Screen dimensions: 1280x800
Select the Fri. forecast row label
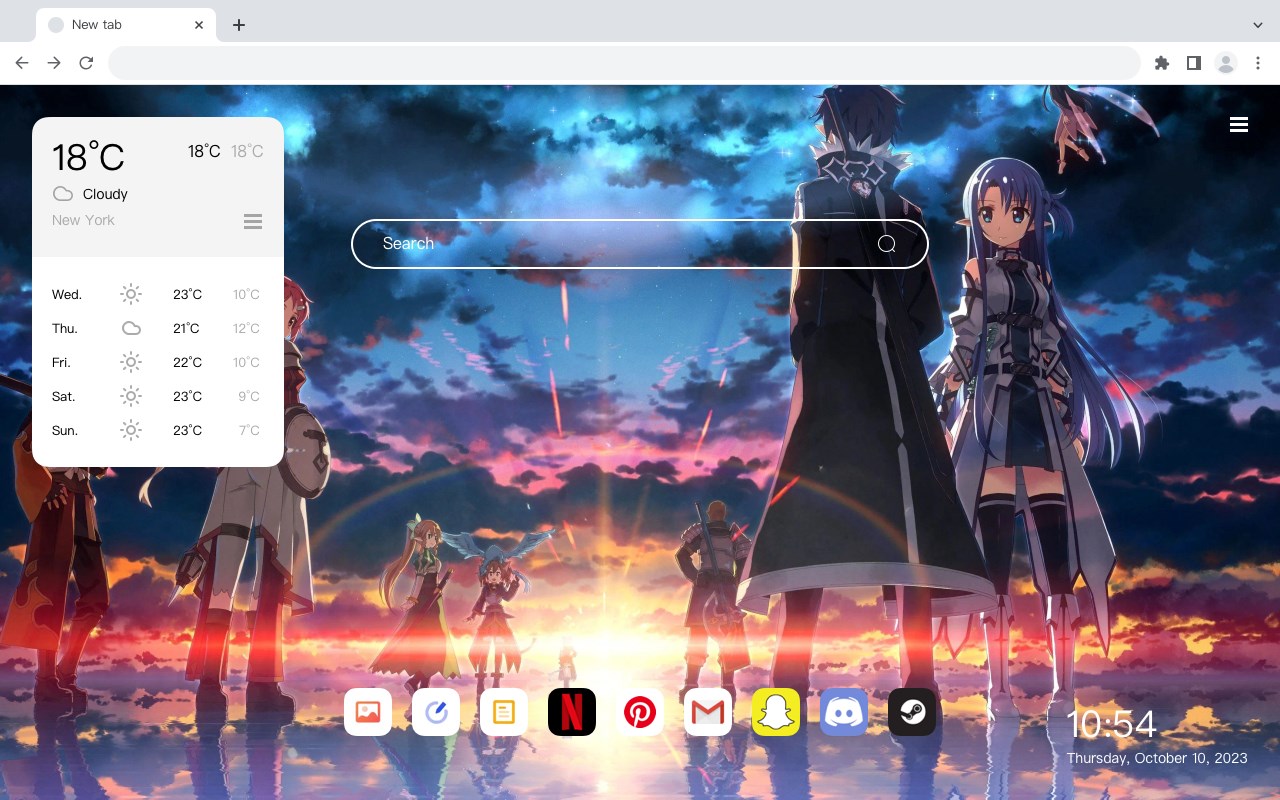click(61, 363)
